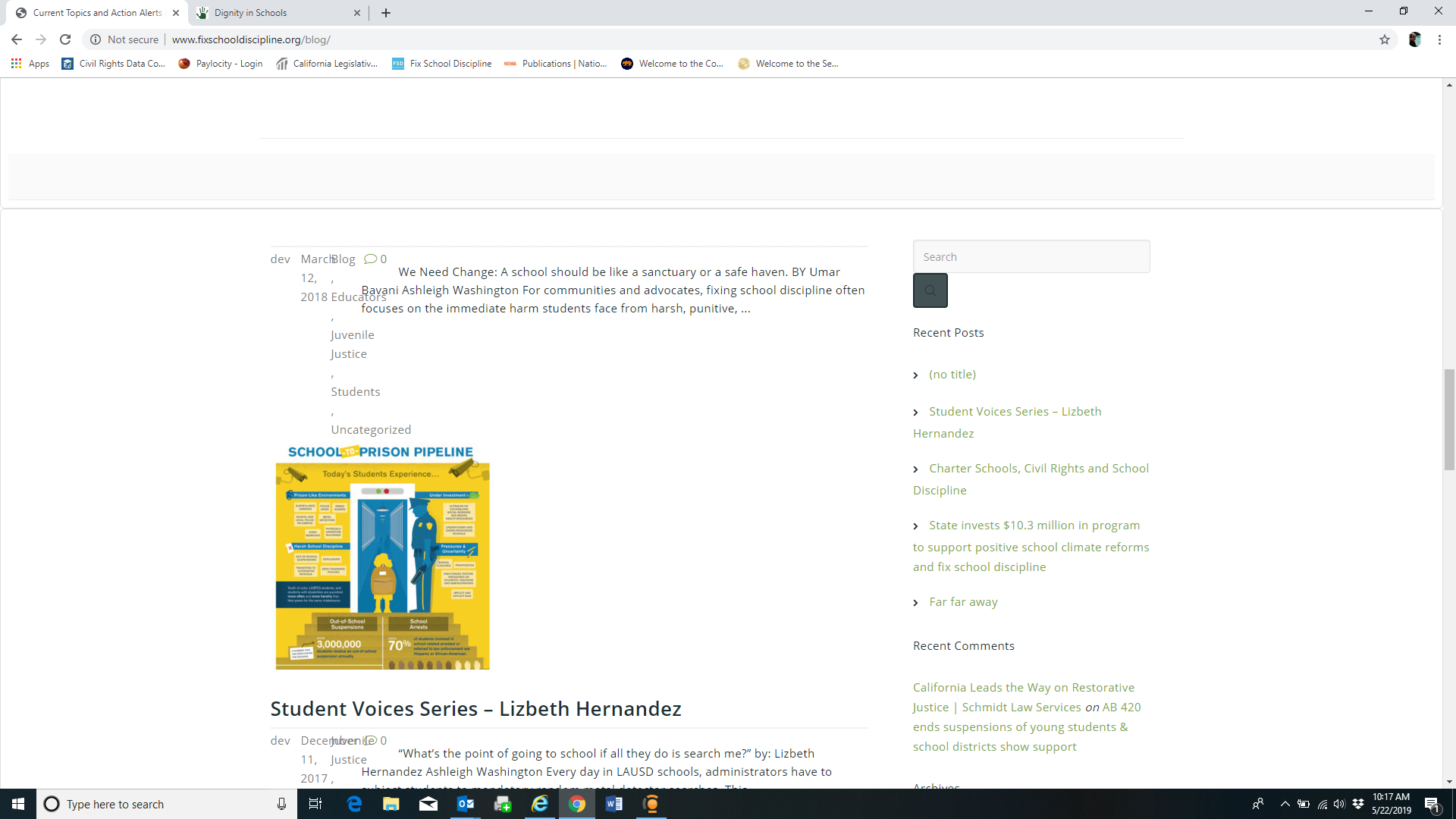Bookmark this page with star icon
This screenshot has height=819, width=1456.
[x=1385, y=39]
